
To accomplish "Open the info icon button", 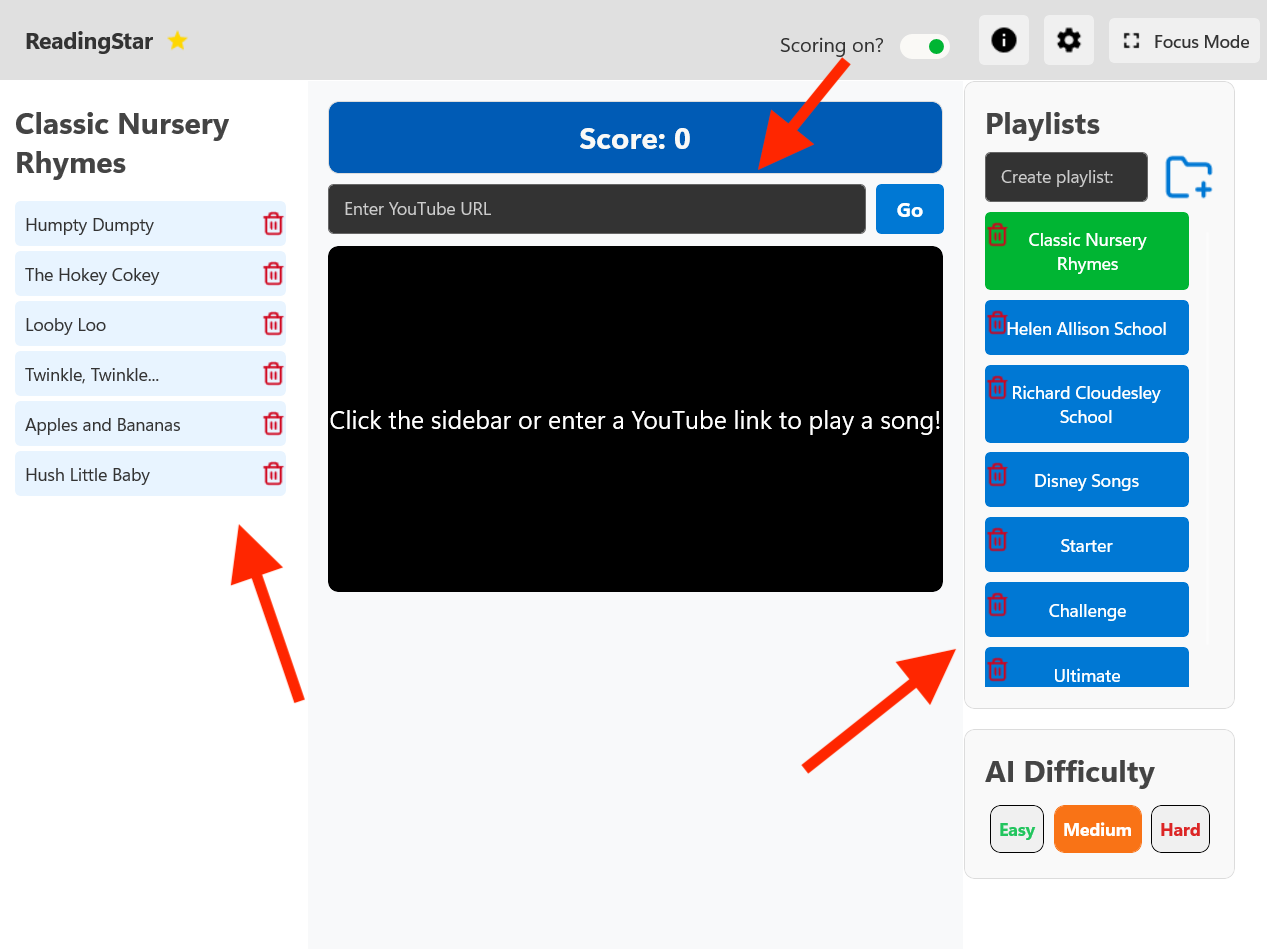I will tap(1003, 41).
